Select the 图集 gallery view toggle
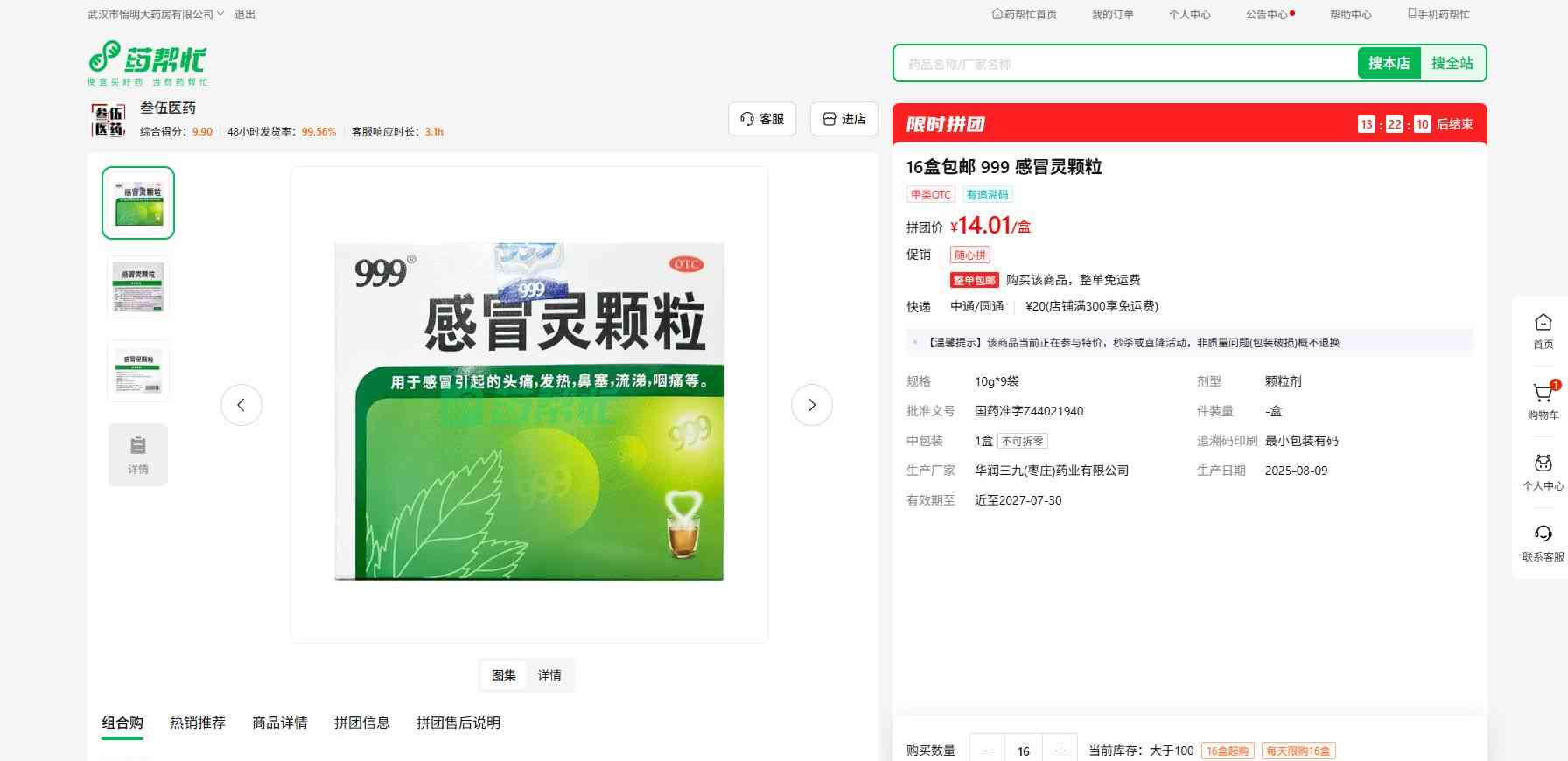Image resolution: width=1568 pixels, height=761 pixels. pos(504,675)
